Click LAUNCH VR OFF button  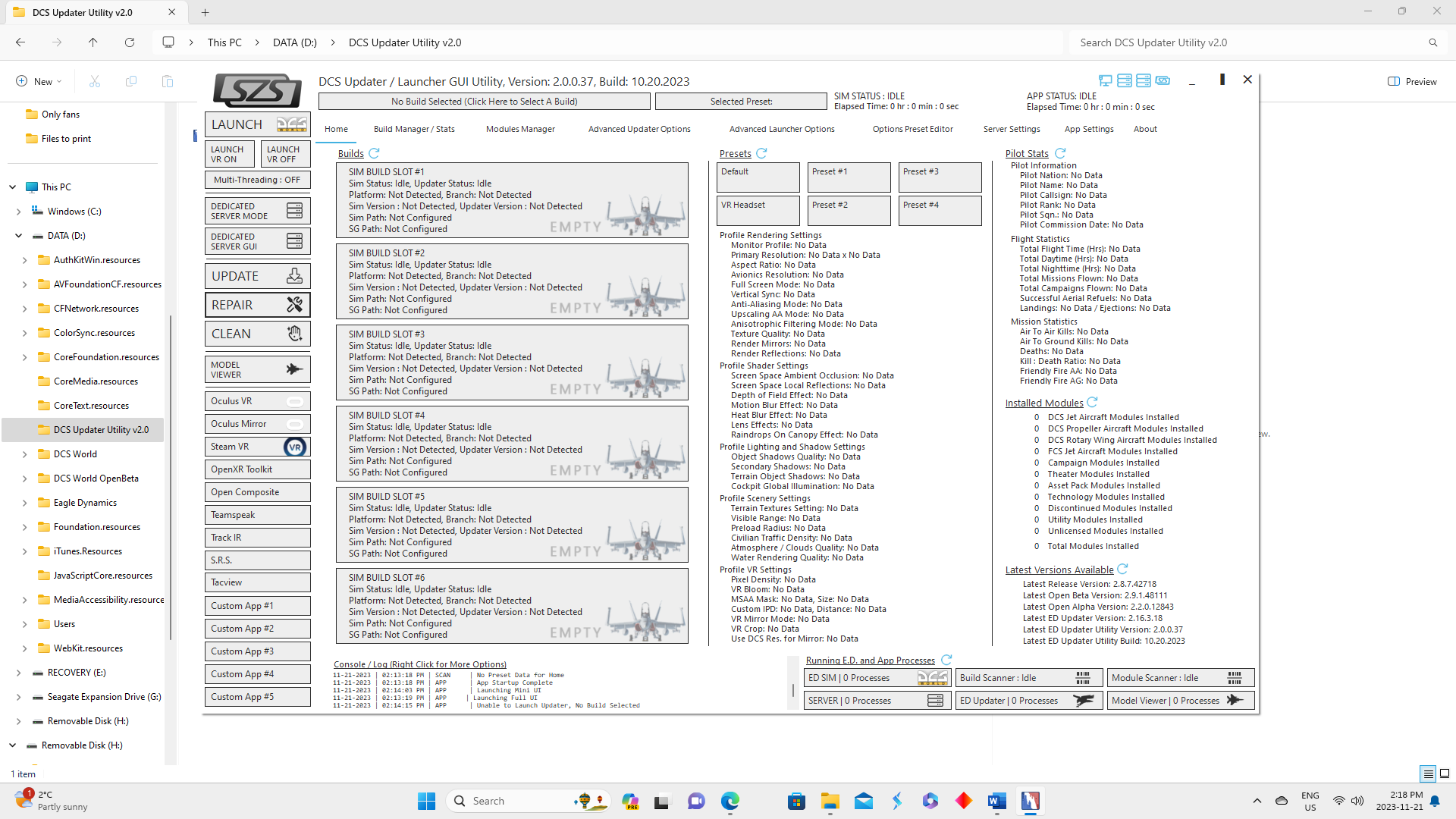(x=286, y=155)
